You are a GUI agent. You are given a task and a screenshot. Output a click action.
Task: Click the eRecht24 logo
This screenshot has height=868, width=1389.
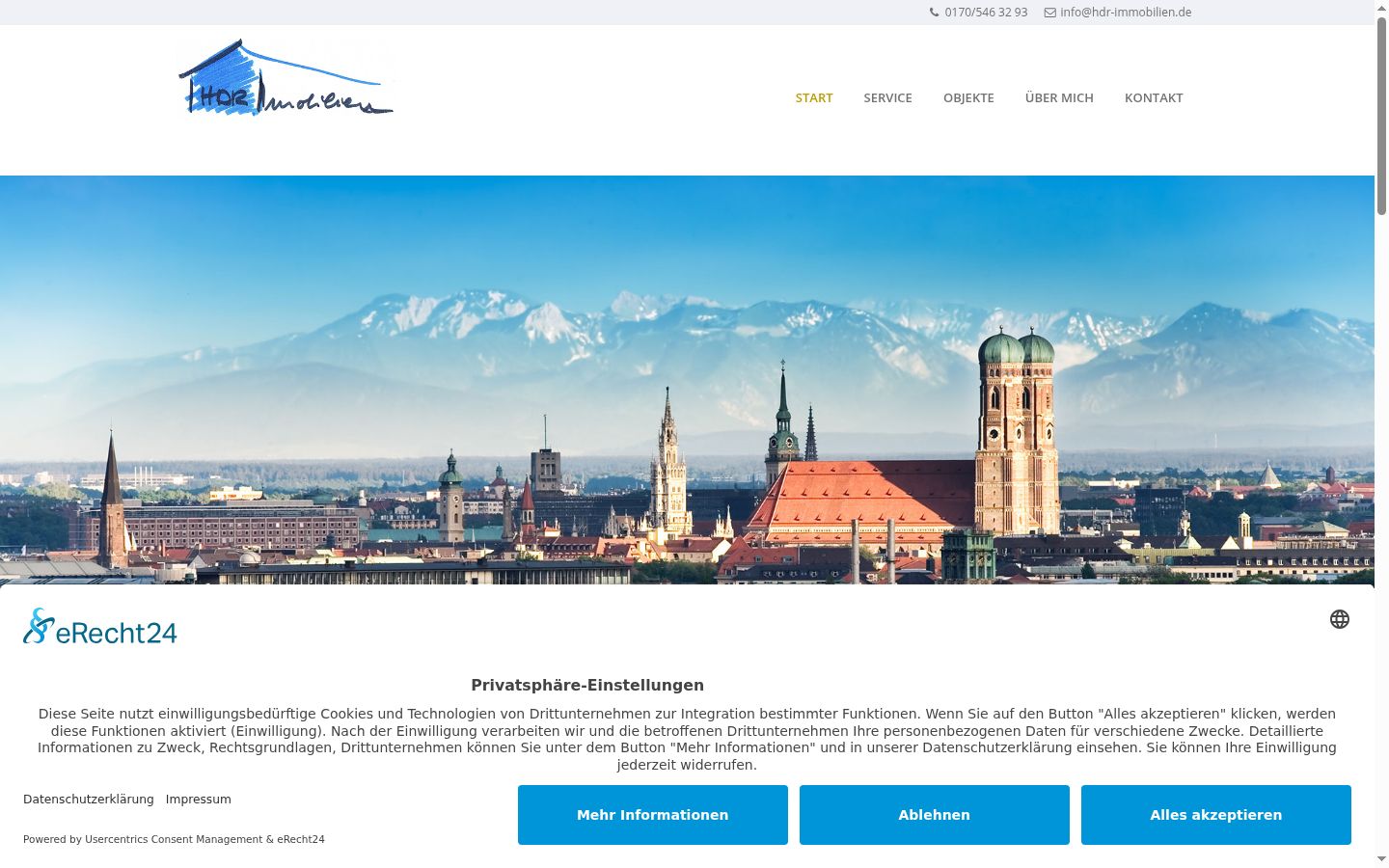100,627
